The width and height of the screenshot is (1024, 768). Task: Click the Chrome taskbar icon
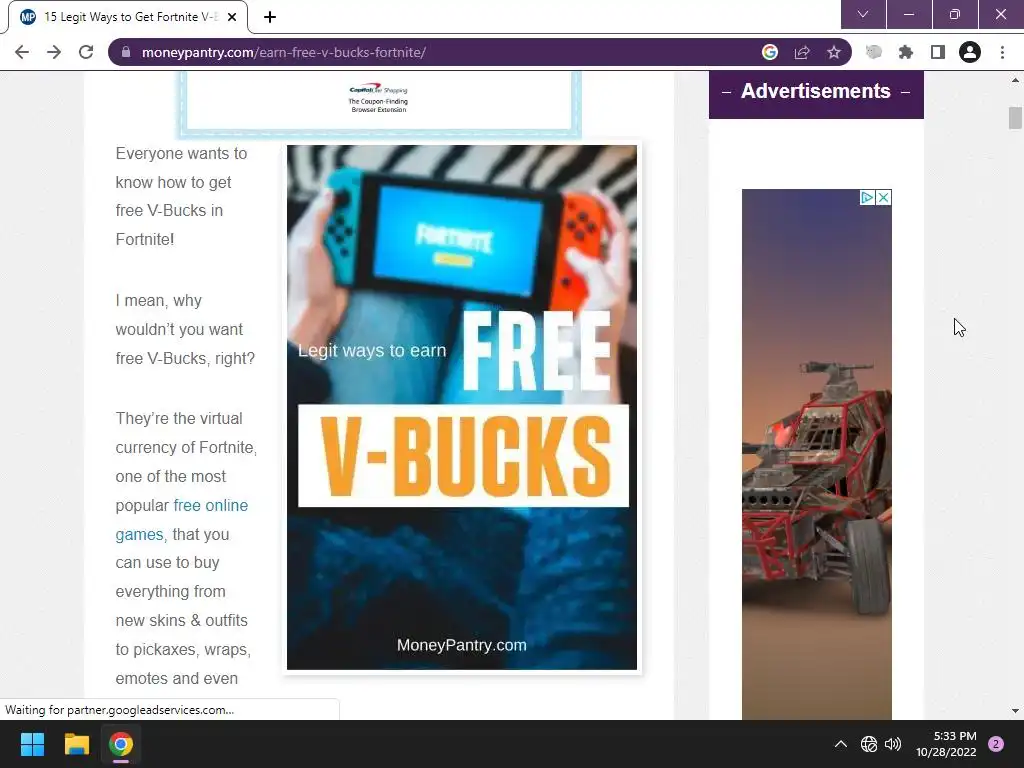(x=121, y=744)
